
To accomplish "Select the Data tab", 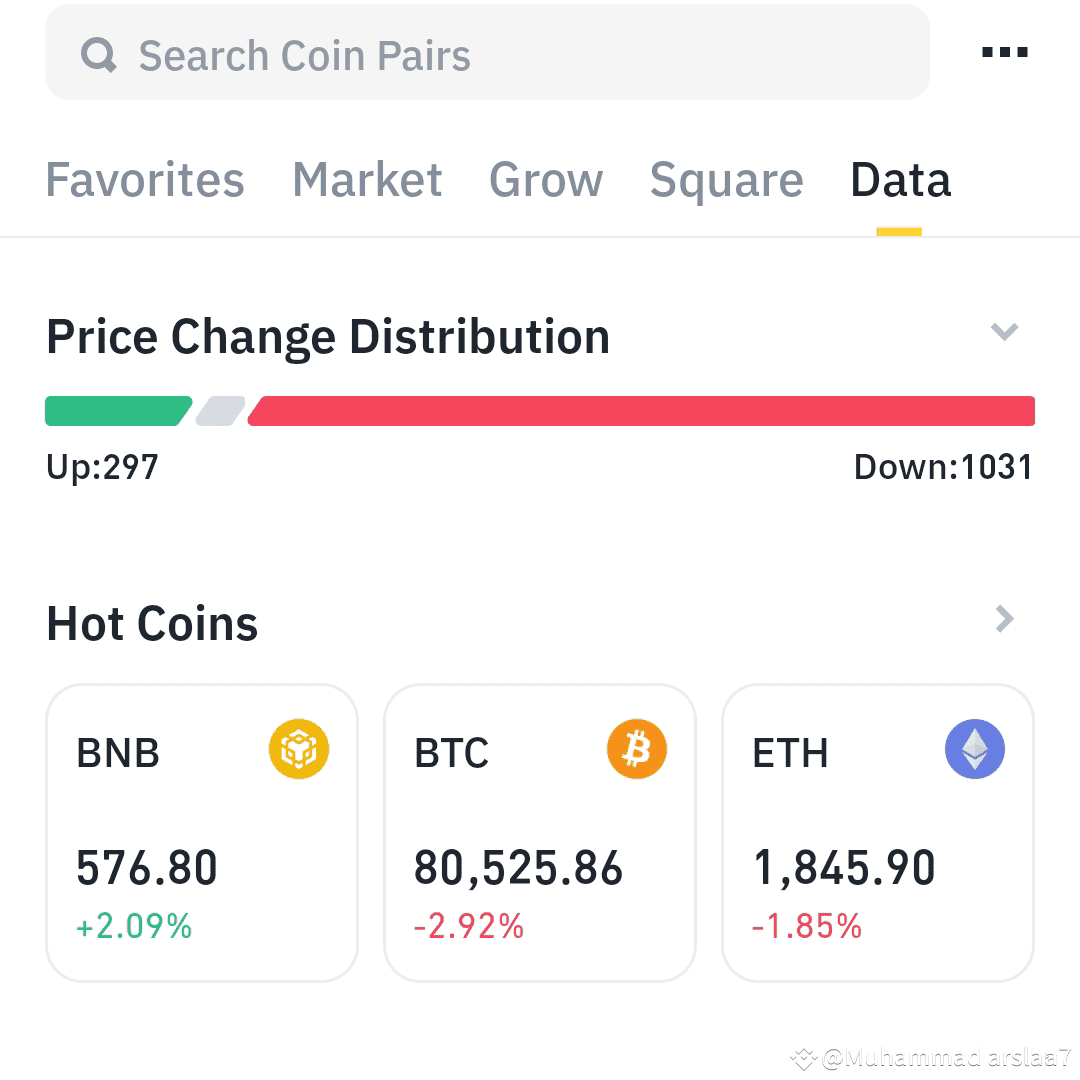I will (x=900, y=180).
